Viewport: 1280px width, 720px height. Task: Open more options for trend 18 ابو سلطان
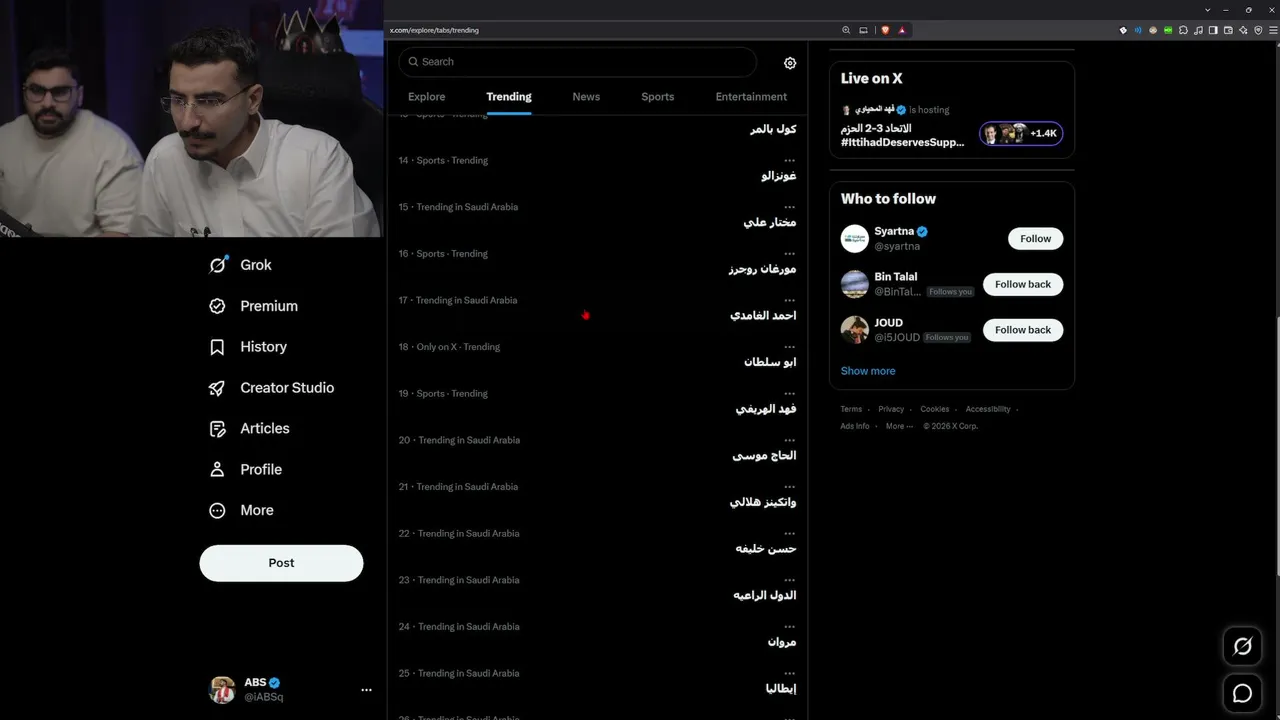pos(789,347)
